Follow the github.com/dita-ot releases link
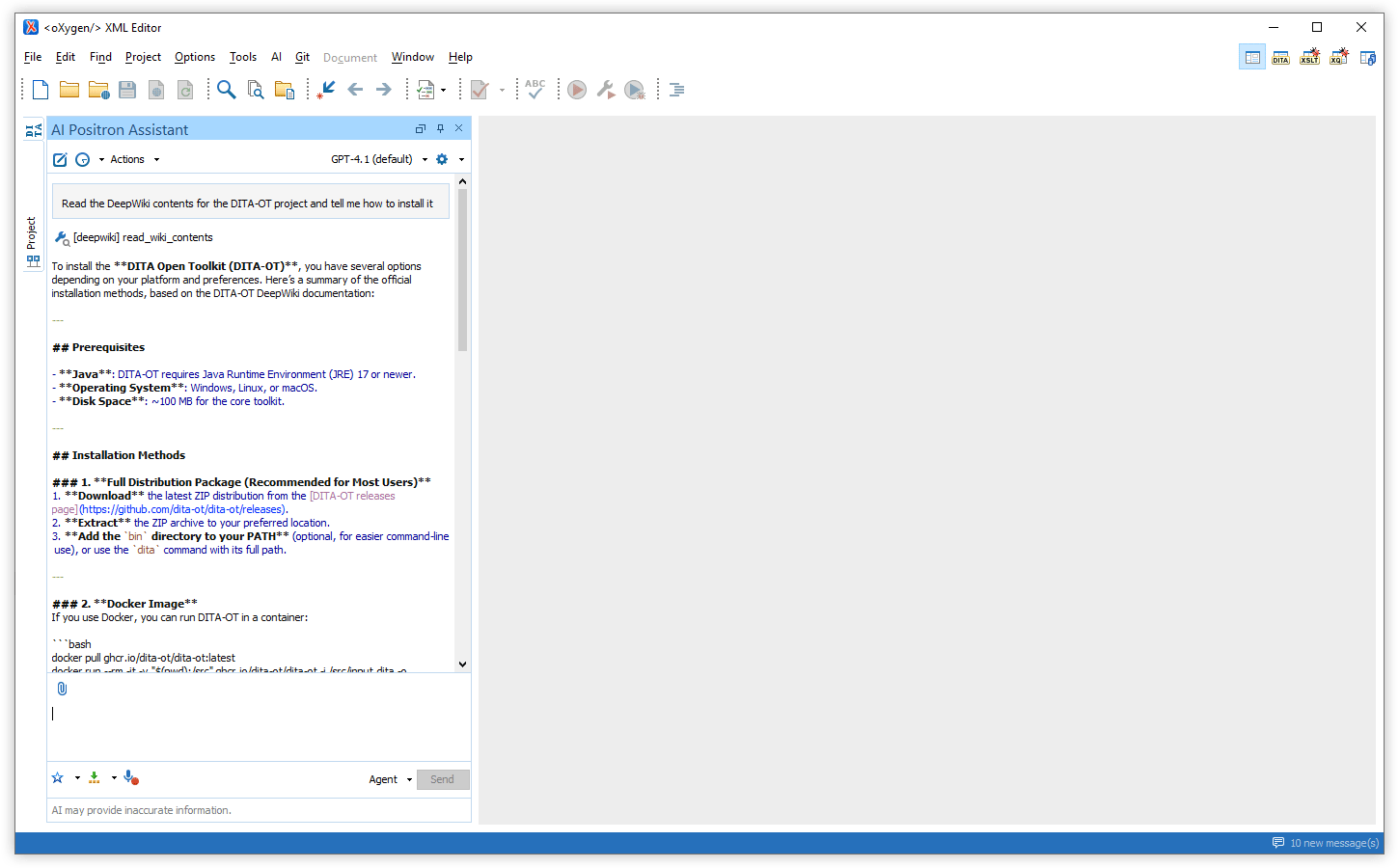 (x=183, y=509)
